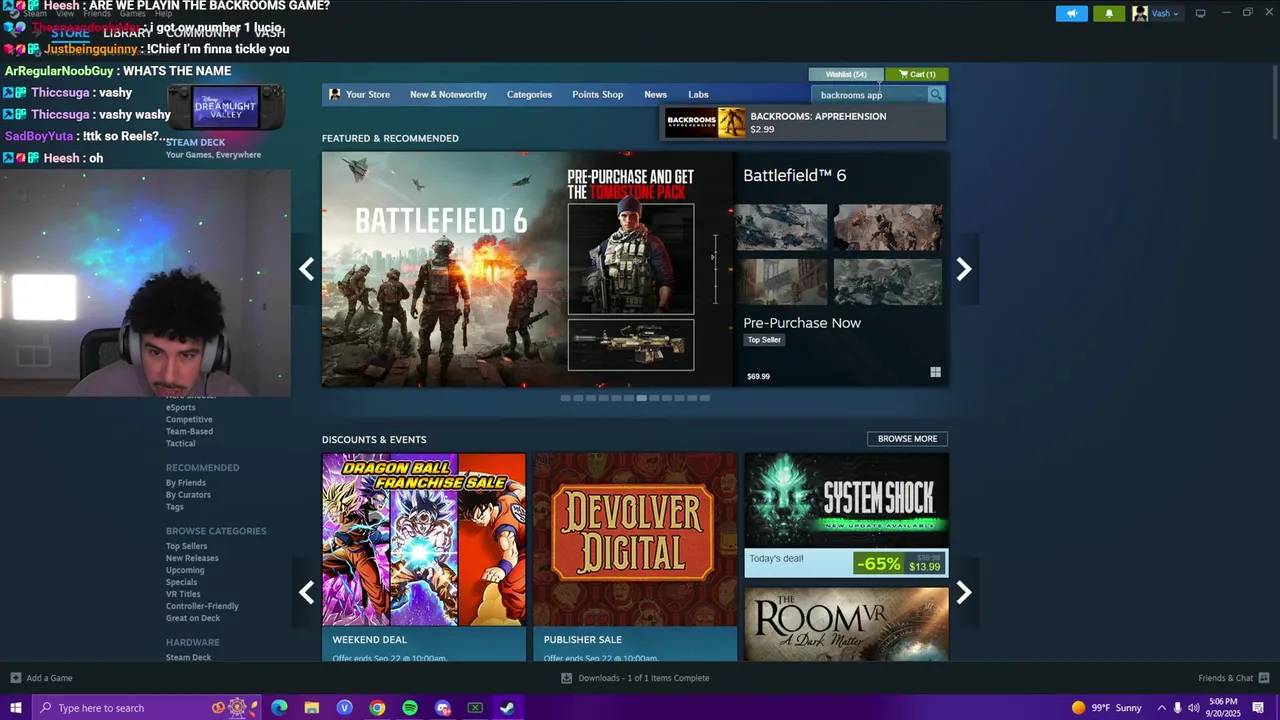Click the volume speaker tray icon
The width and height of the screenshot is (1280, 720).
pyautogui.click(x=1193, y=708)
